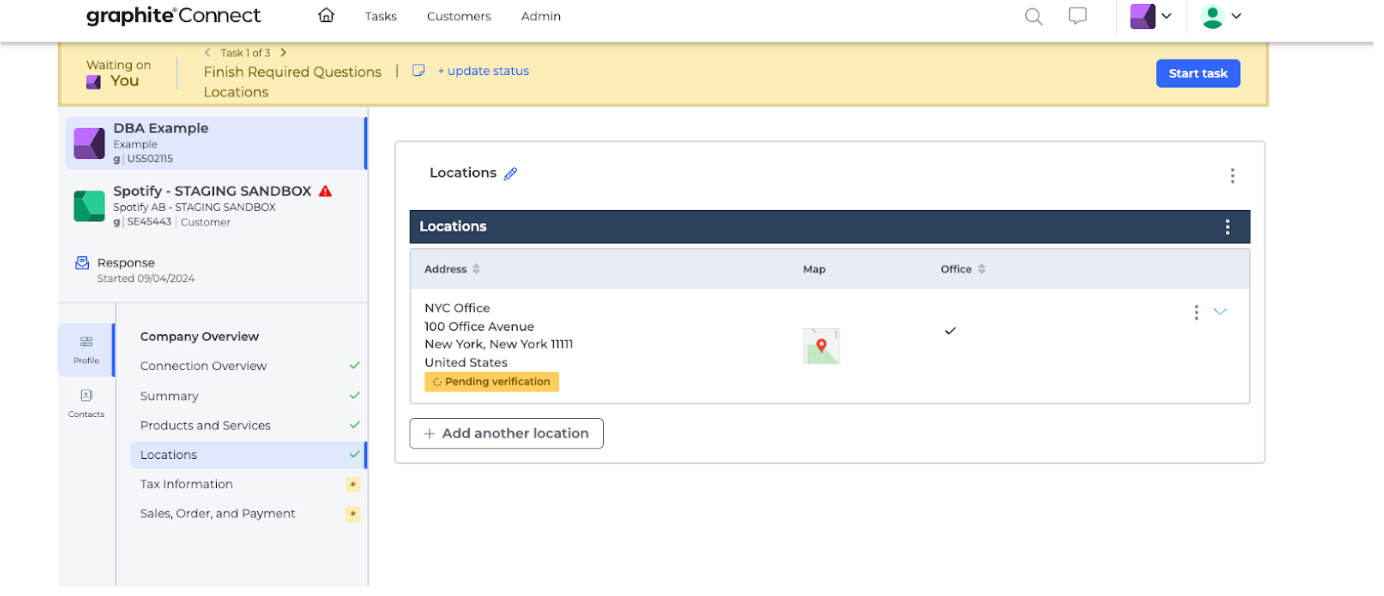Screen dimensions: 1384x596
Task: Click Add another location button
Action: [506, 434]
